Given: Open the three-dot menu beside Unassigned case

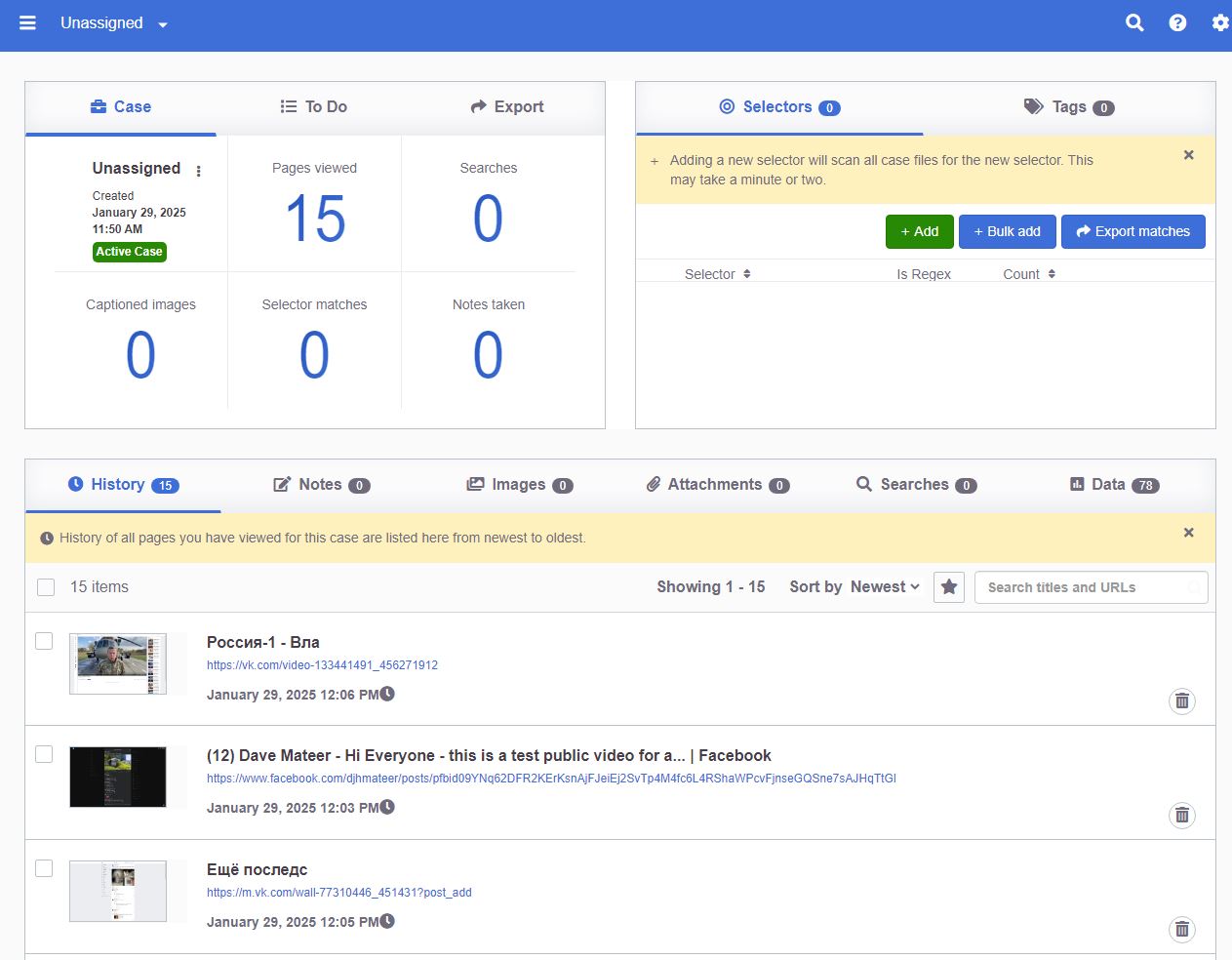Looking at the screenshot, I should [198, 171].
